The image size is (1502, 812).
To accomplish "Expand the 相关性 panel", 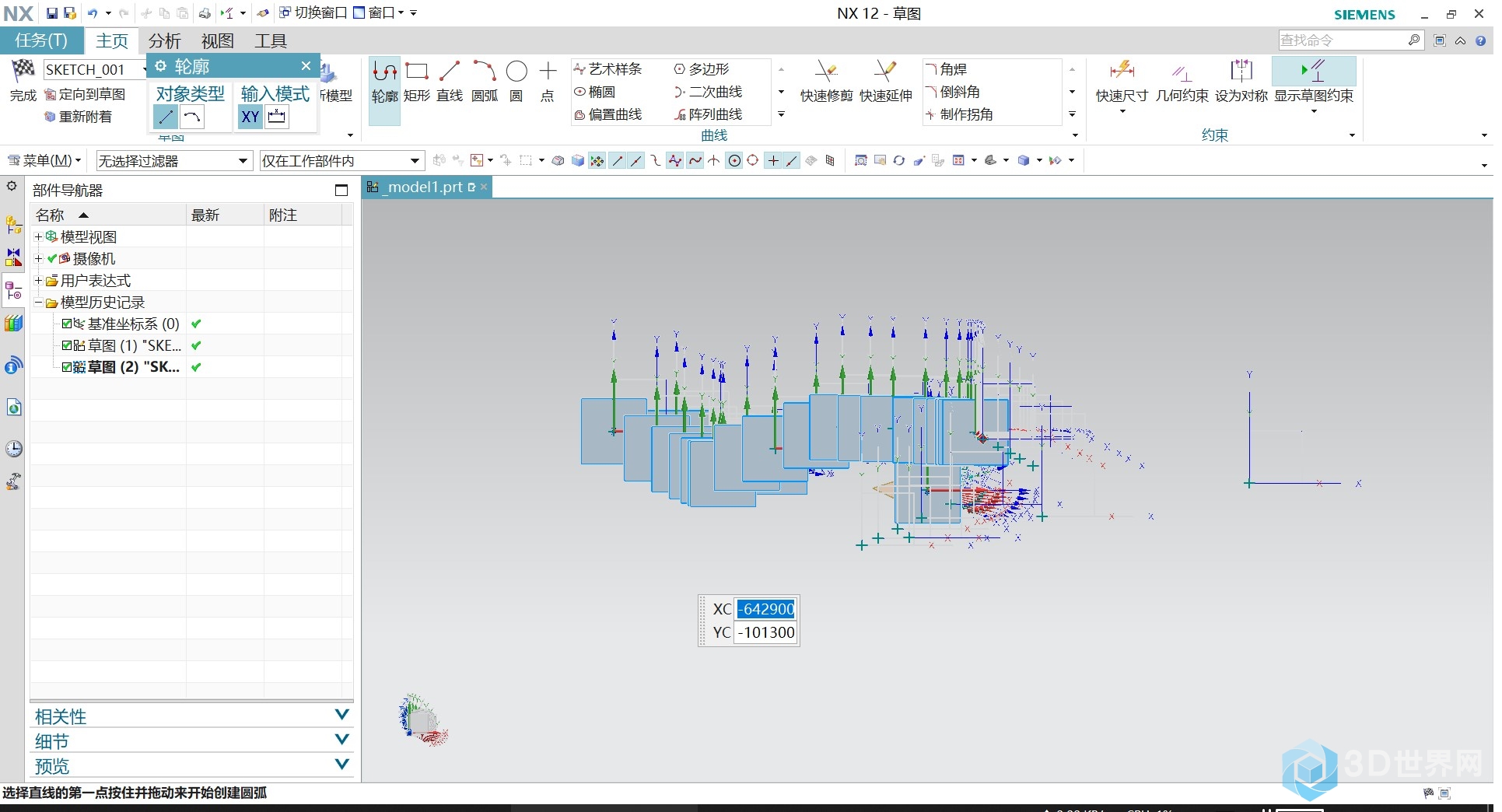I will pos(341,715).
